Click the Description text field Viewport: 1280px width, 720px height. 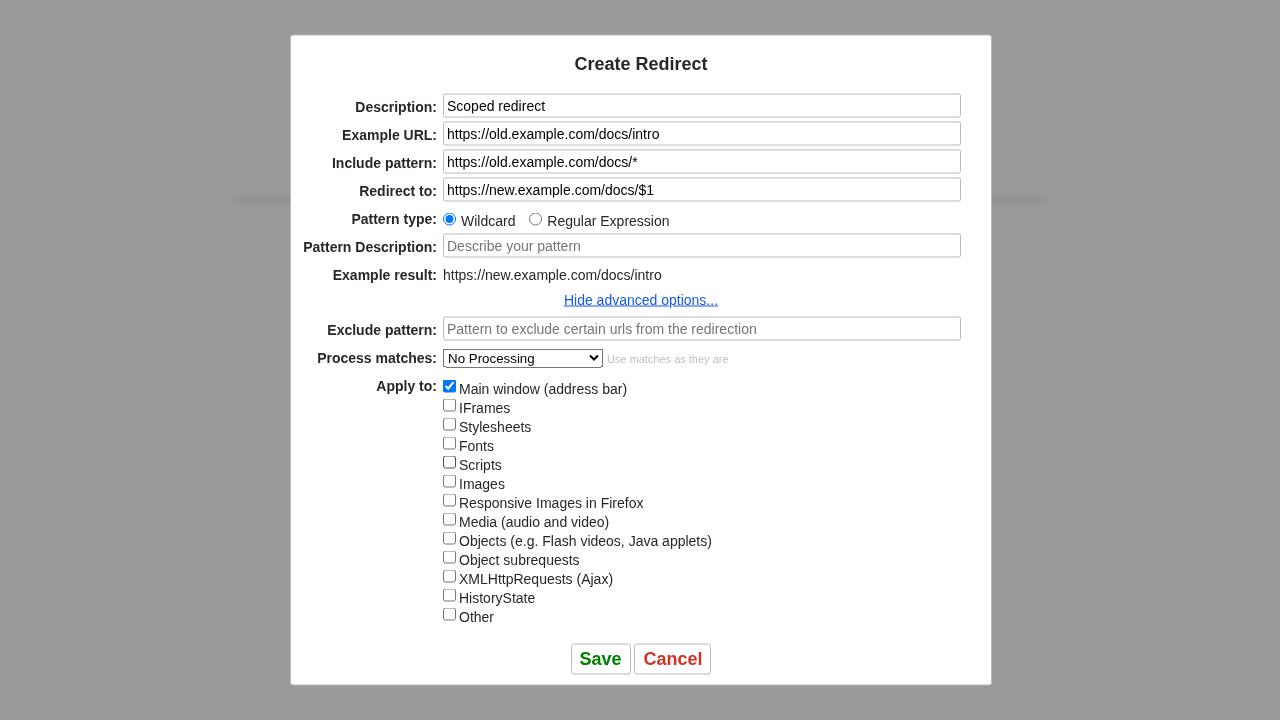701,106
